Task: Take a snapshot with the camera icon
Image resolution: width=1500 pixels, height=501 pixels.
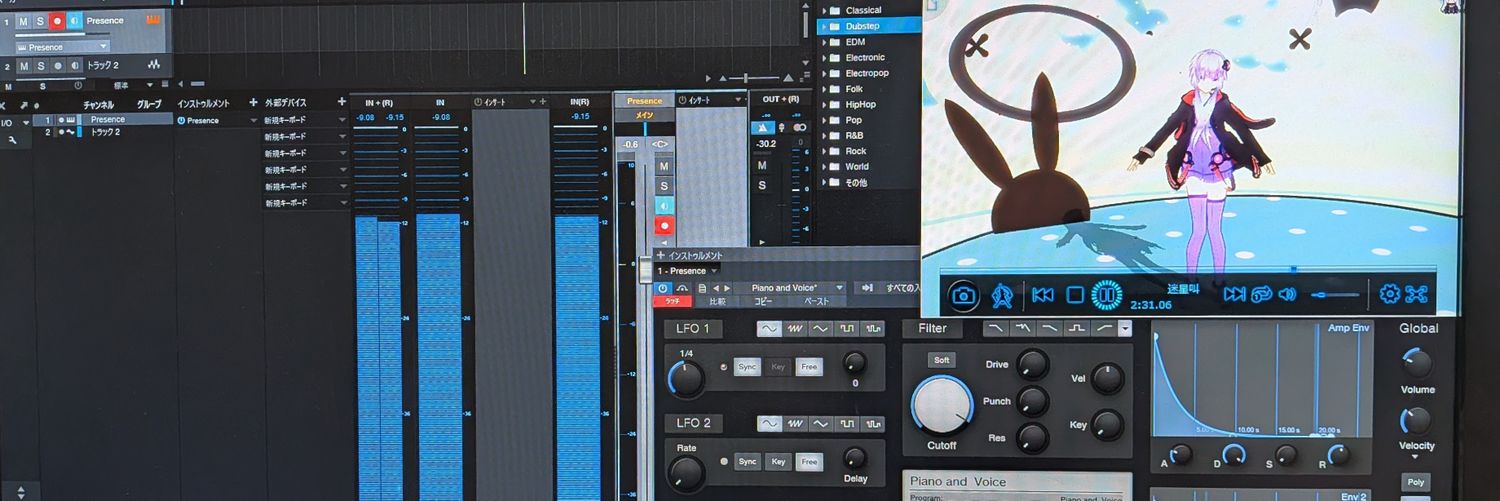Action: pyautogui.click(x=964, y=295)
